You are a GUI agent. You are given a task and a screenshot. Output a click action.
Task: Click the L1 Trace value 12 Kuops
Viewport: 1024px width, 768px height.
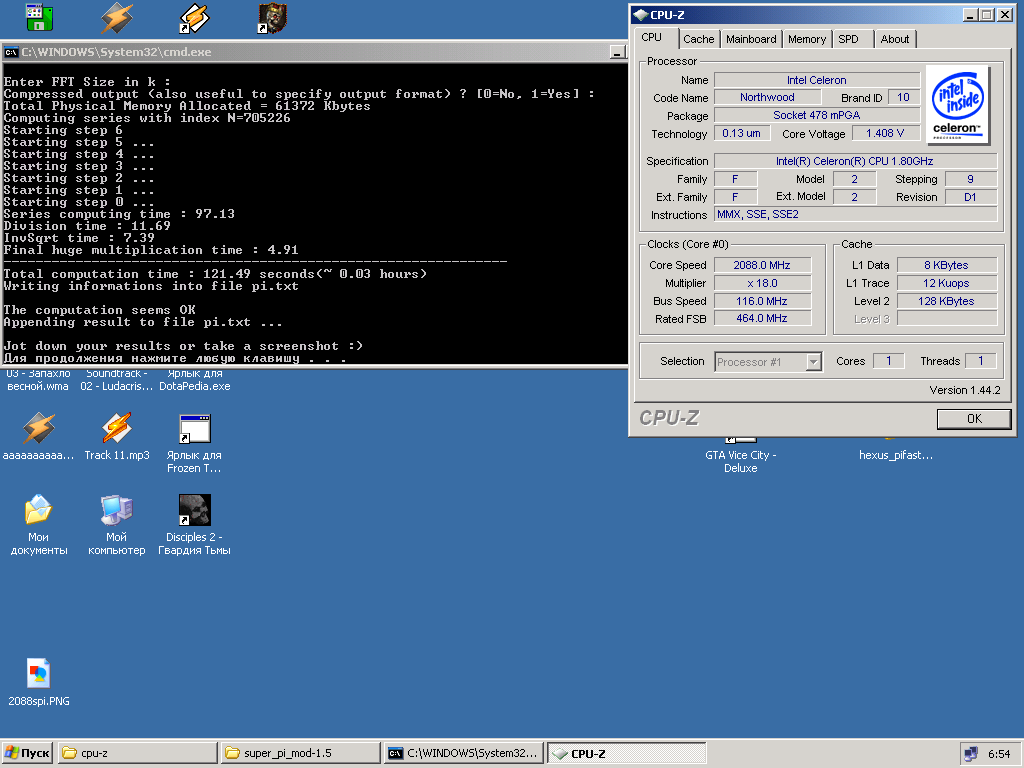(946, 283)
